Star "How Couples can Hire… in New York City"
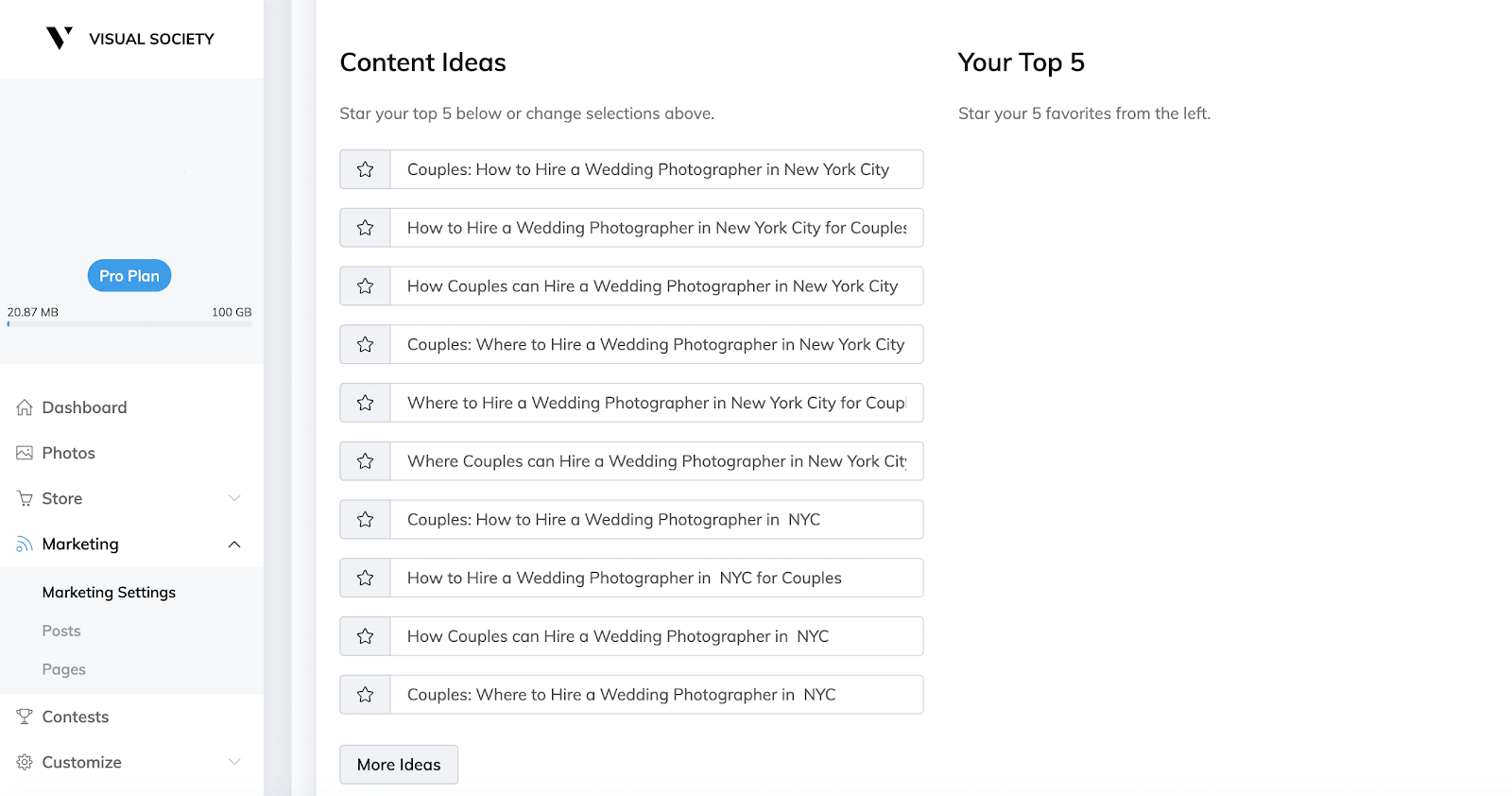Viewport: 1512px width, 796px height. (365, 286)
